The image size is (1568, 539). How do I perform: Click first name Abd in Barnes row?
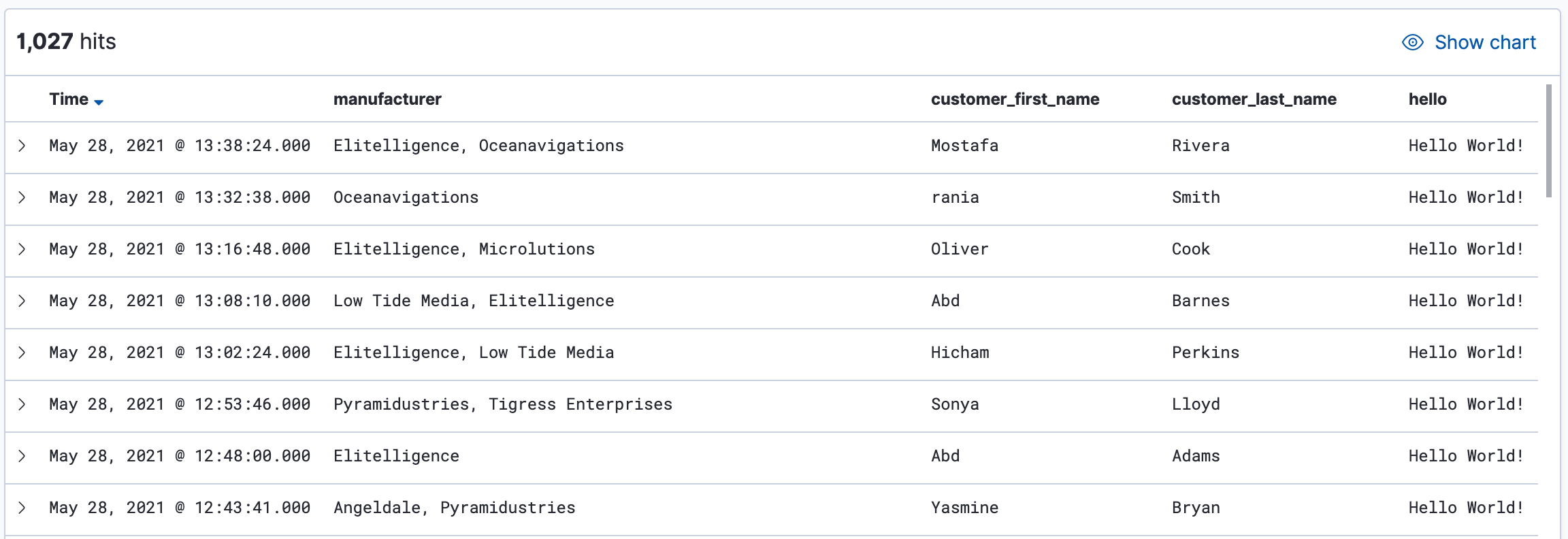[x=945, y=301]
